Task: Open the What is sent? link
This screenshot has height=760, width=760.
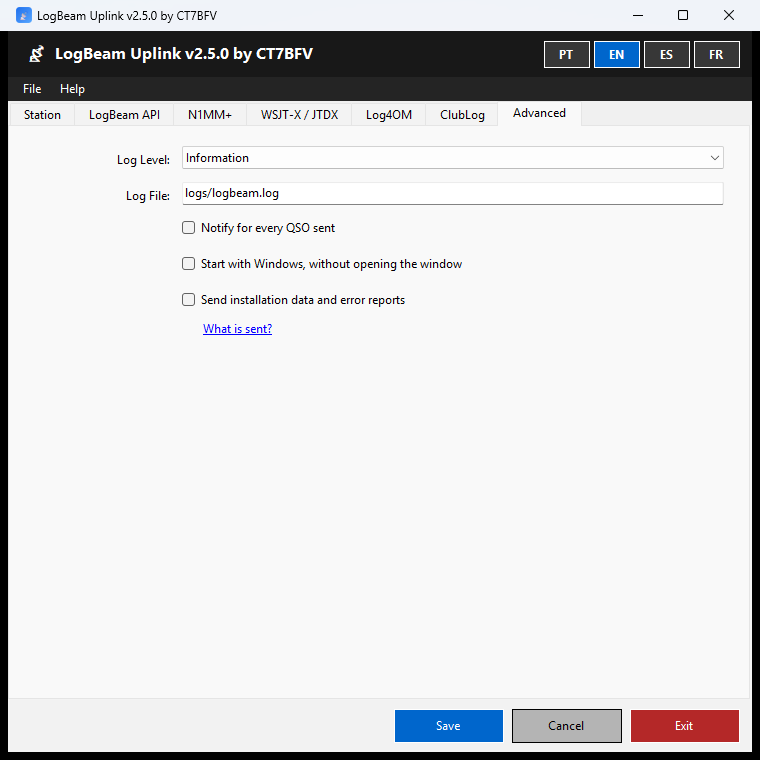Action: click(238, 329)
